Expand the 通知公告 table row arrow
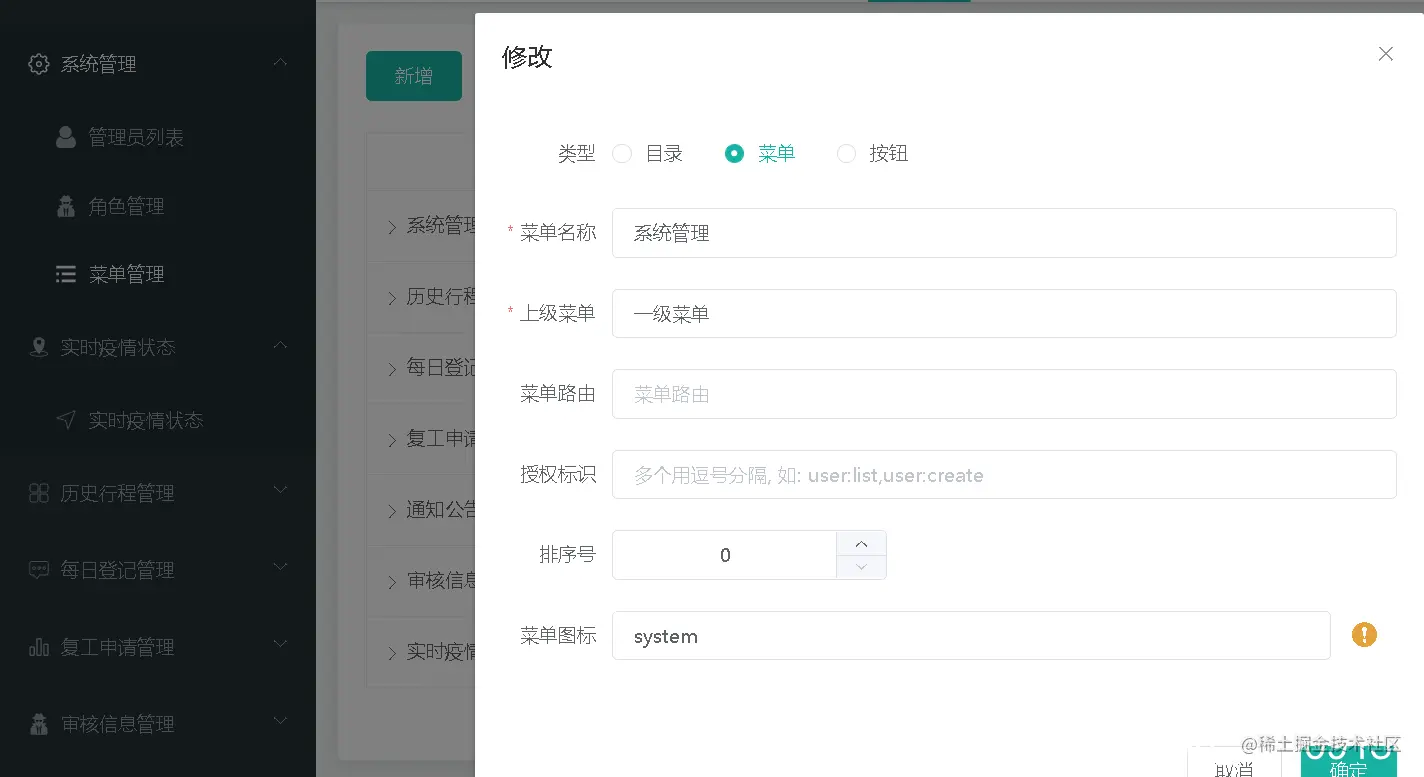 (392, 511)
